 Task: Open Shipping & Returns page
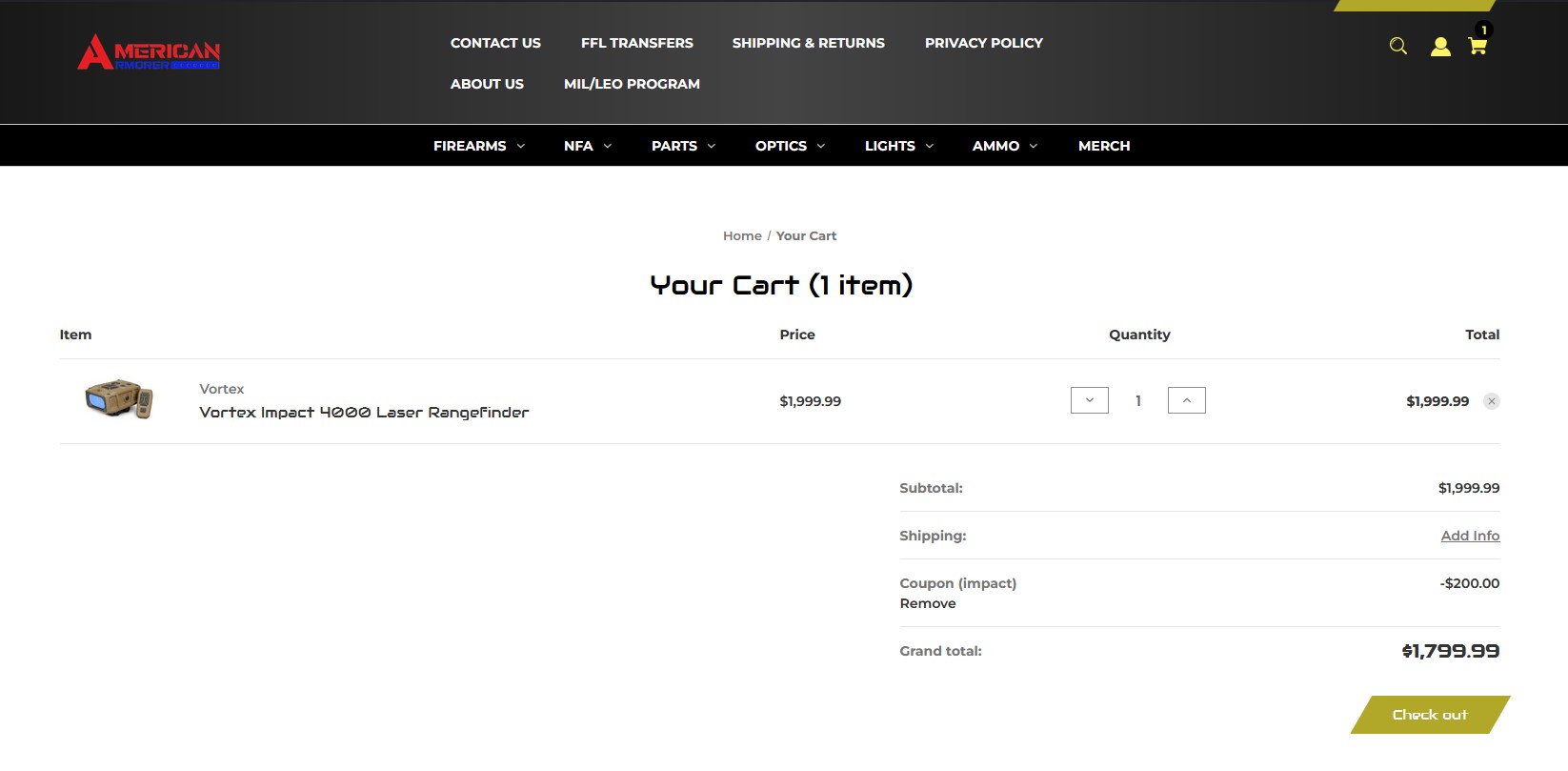tap(809, 43)
